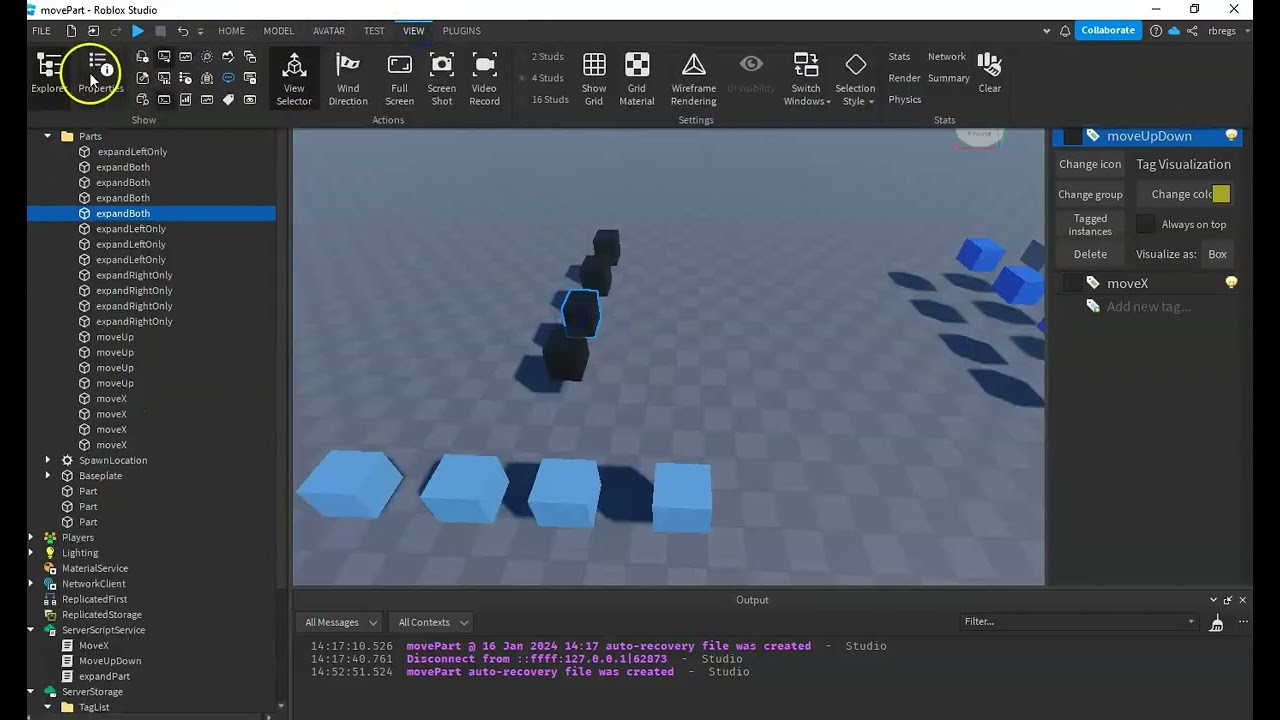Click the New file icon
Screen dimensions: 1280x720
coord(71,31)
